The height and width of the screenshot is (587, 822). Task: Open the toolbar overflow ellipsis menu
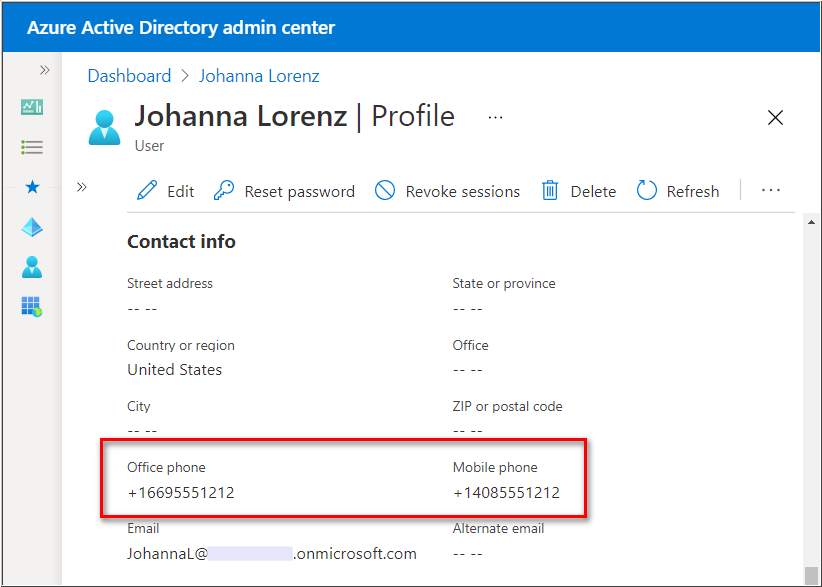point(770,190)
